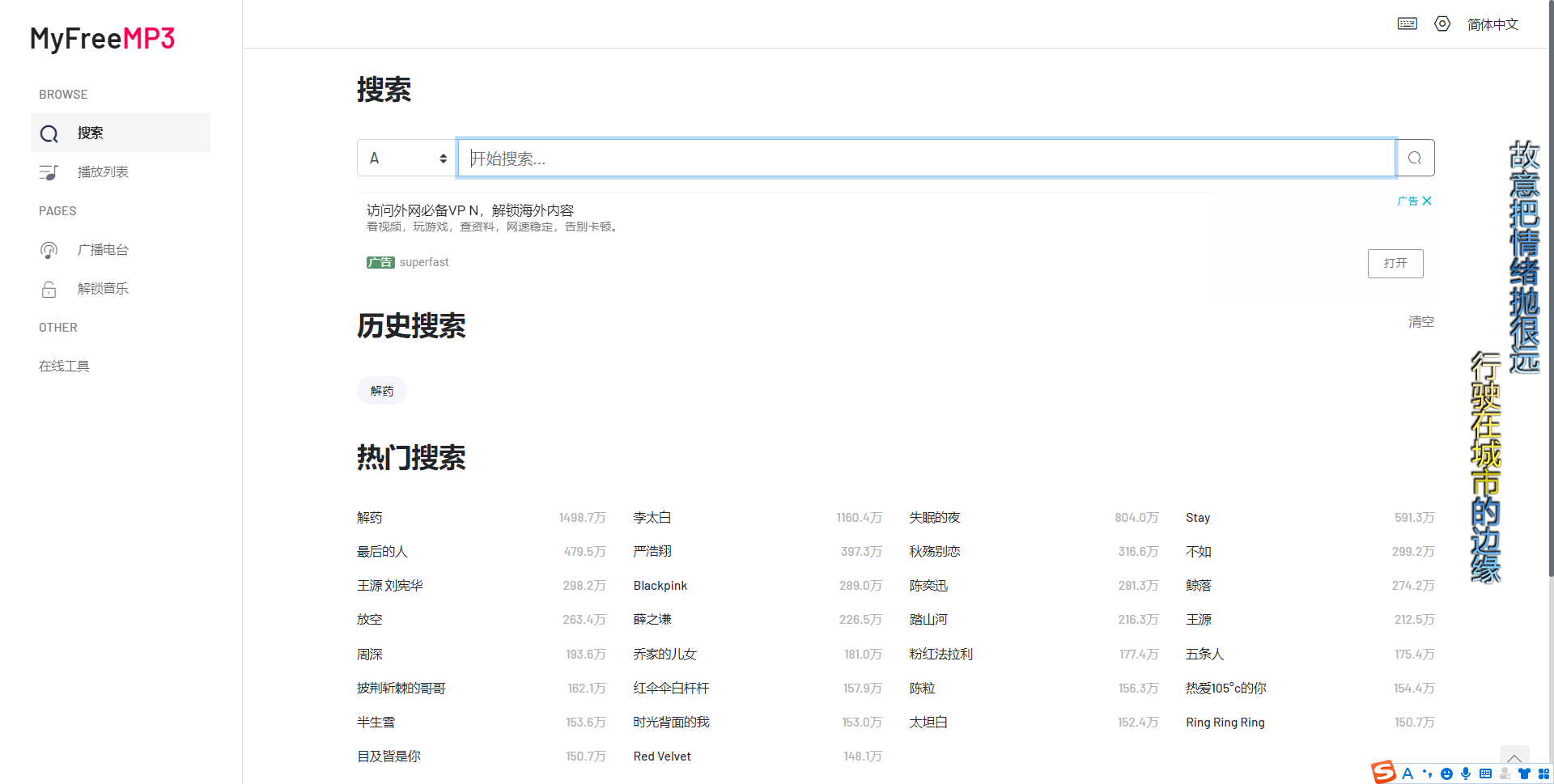Click the 广播电台 radio icon
The image size is (1554, 784).
(49, 249)
